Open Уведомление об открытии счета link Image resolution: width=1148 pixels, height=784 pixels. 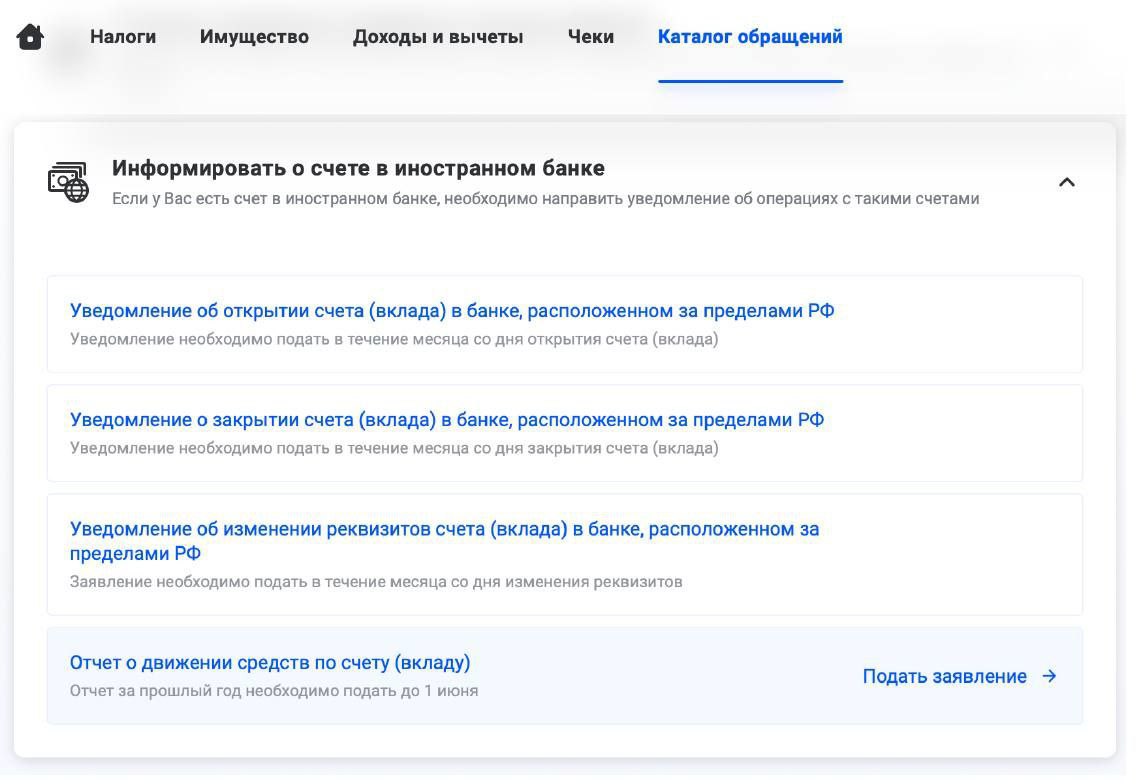coord(452,311)
